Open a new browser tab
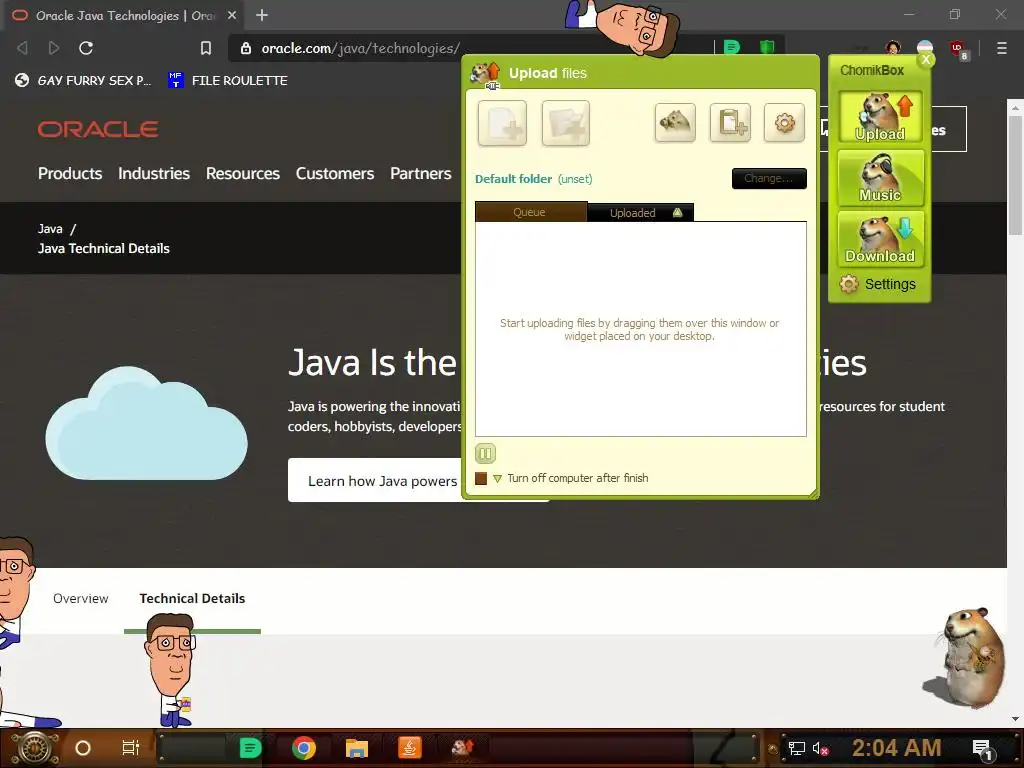This screenshot has width=1024, height=768. (262, 15)
